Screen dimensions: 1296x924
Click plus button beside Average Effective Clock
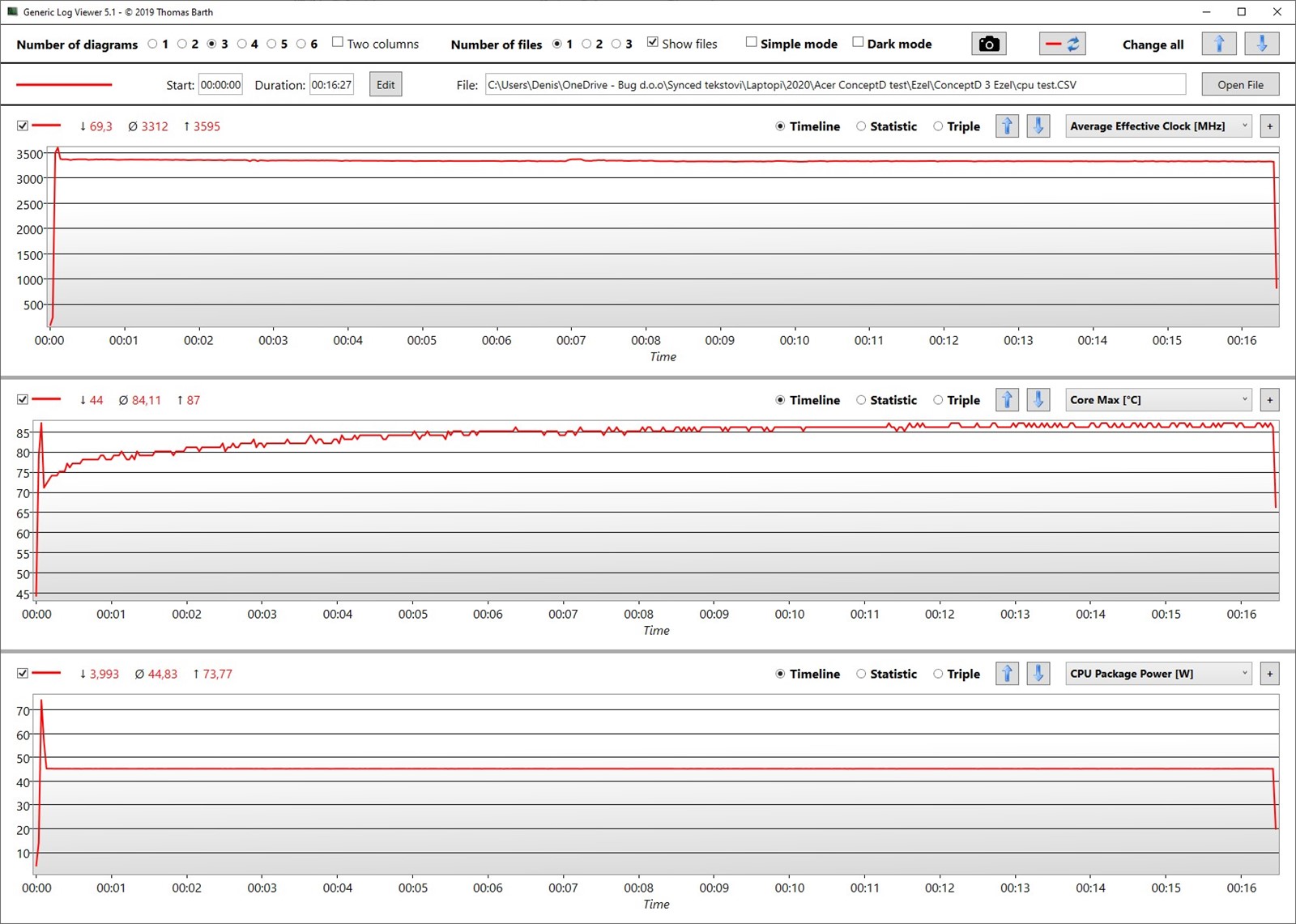coord(1269,126)
